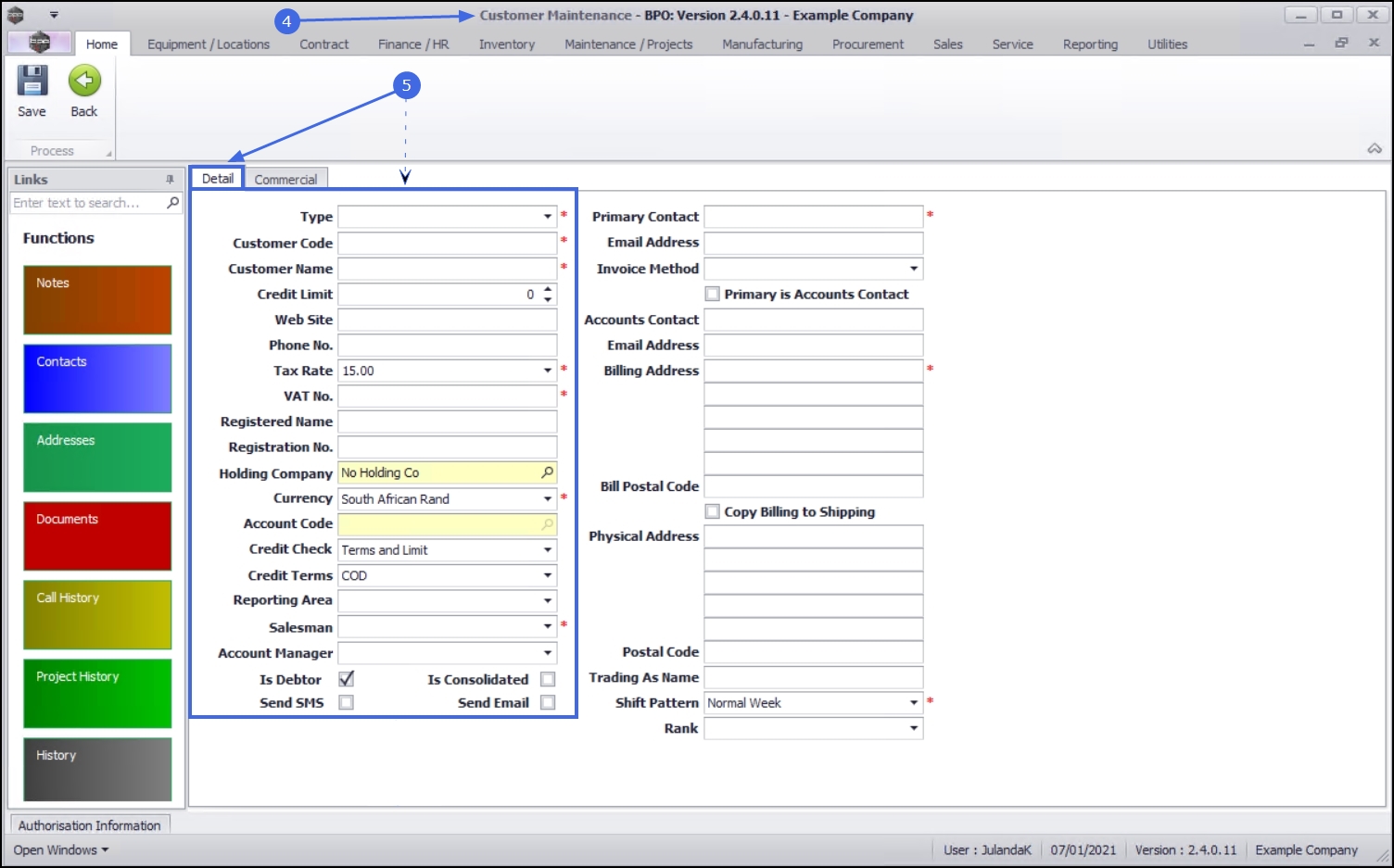Collapse the ribbon with the chevron icon
The image size is (1394, 868).
[x=1375, y=148]
